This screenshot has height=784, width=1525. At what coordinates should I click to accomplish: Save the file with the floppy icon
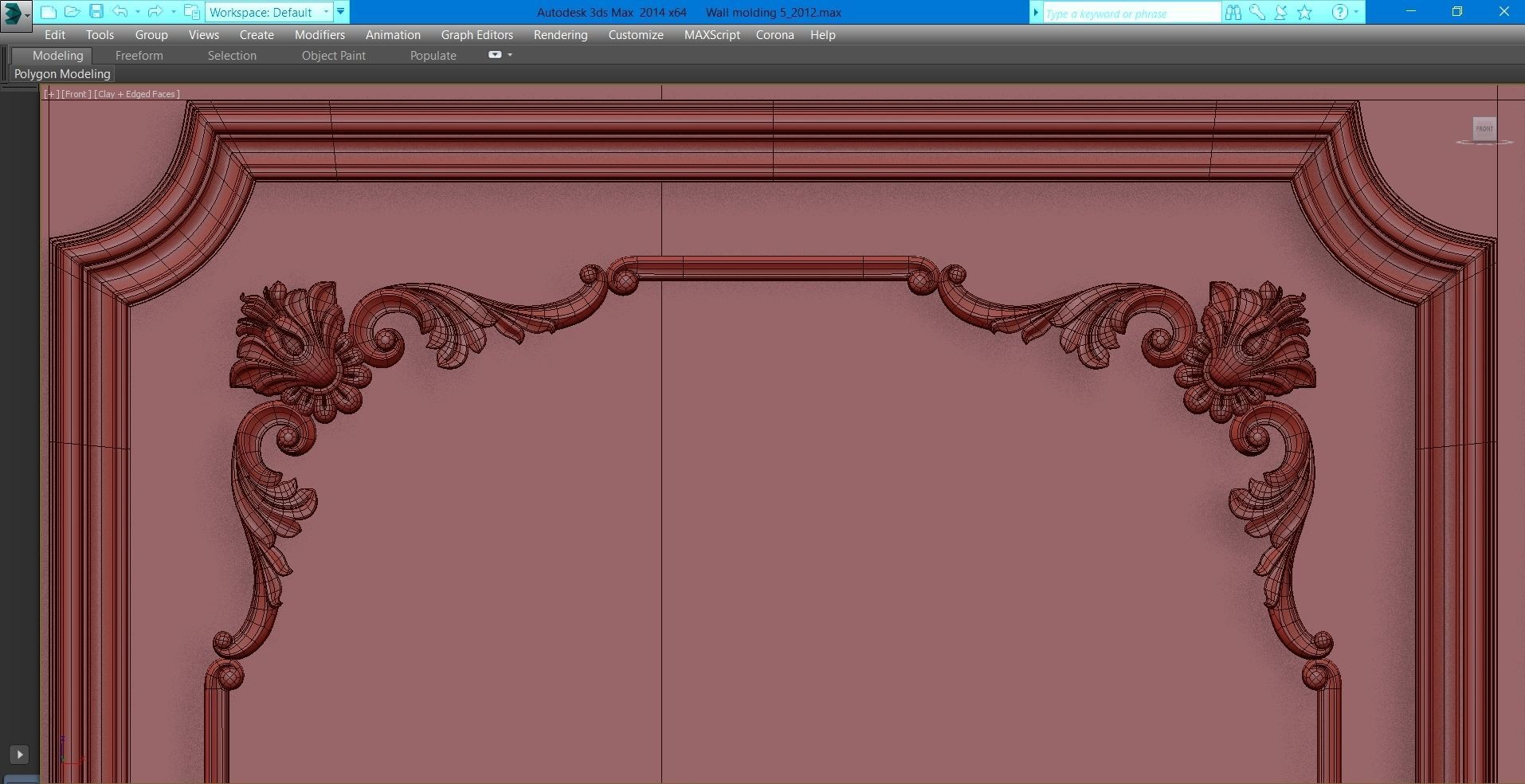[x=96, y=12]
